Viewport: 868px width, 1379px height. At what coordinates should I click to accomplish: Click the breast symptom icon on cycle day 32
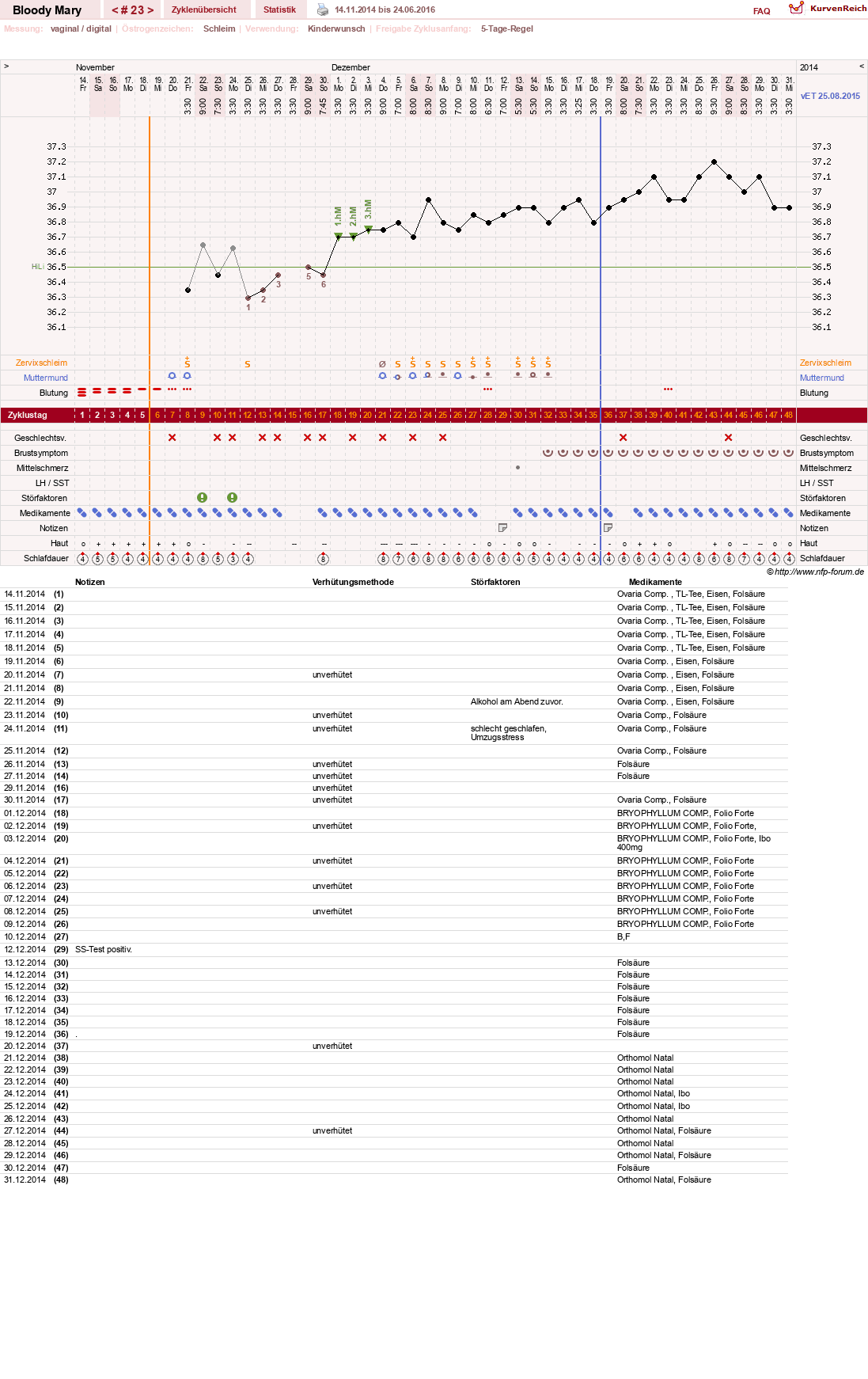[x=548, y=453]
